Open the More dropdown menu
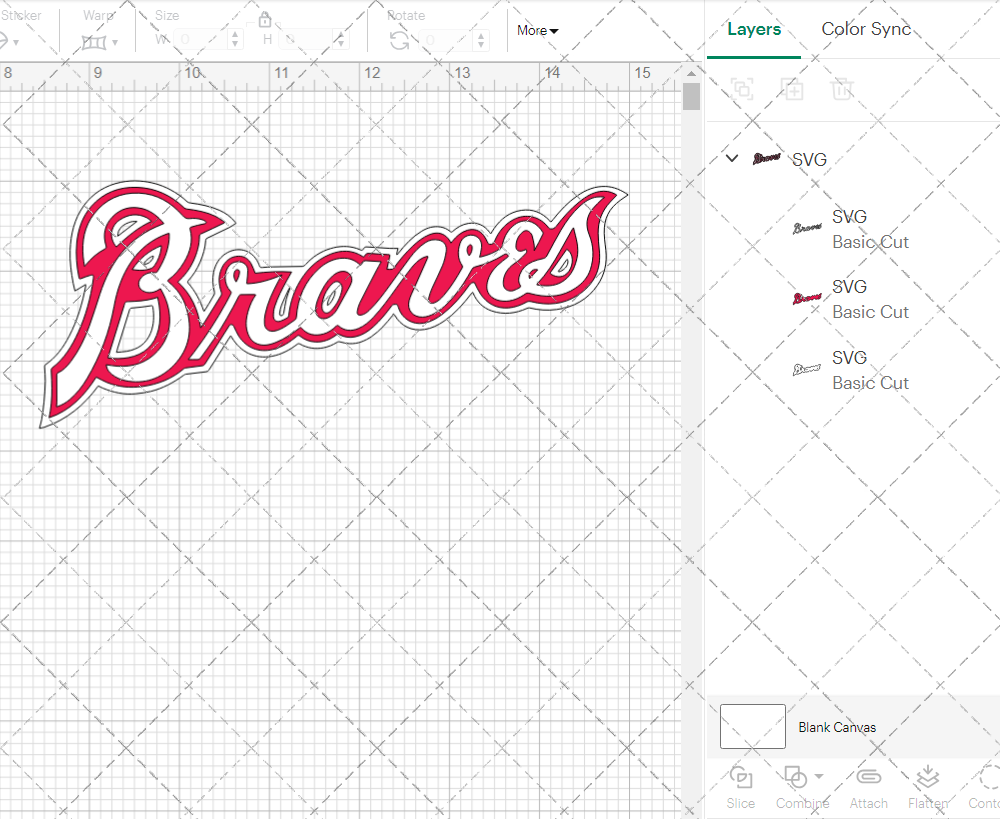 (x=537, y=30)
